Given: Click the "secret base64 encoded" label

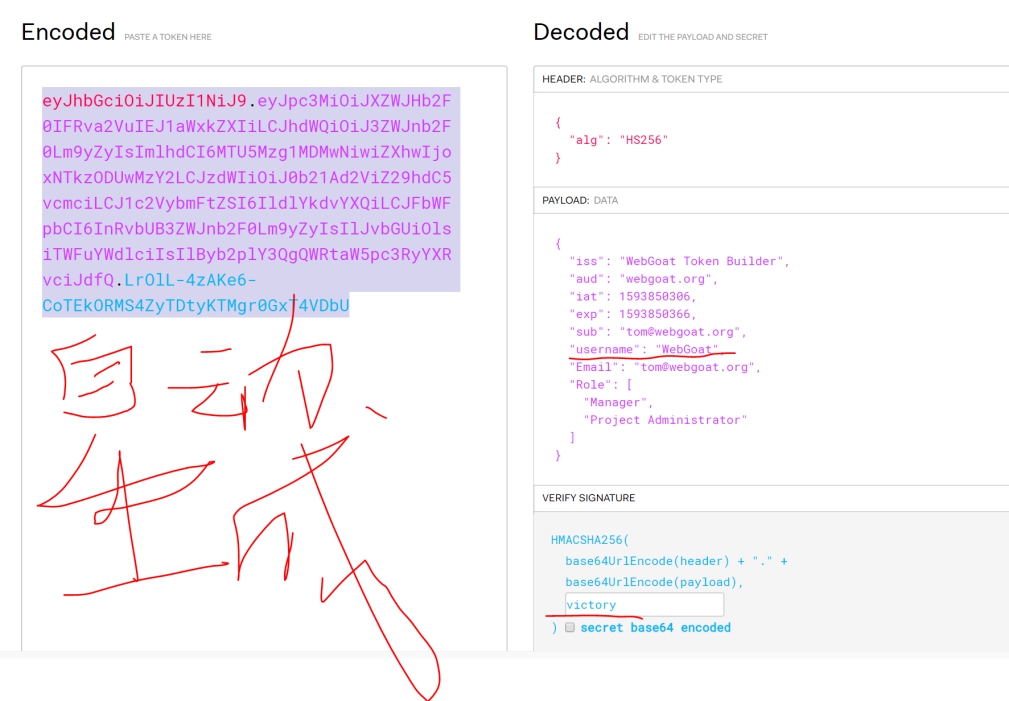Looking at the screenshot, I should [655, 628].
